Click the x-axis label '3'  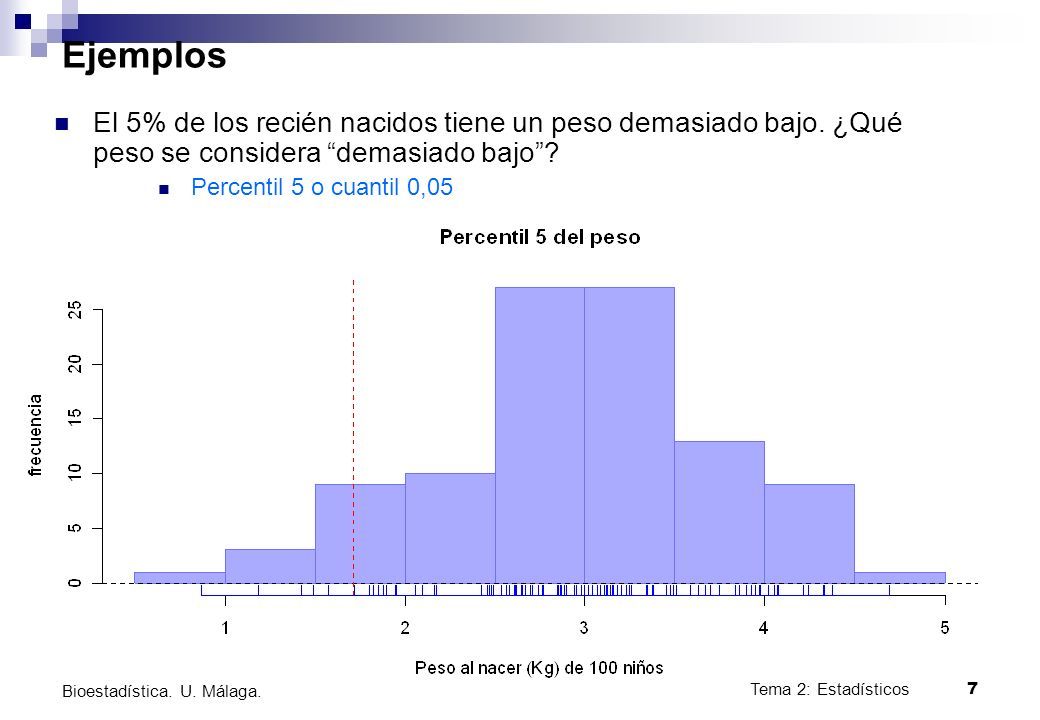584,627
